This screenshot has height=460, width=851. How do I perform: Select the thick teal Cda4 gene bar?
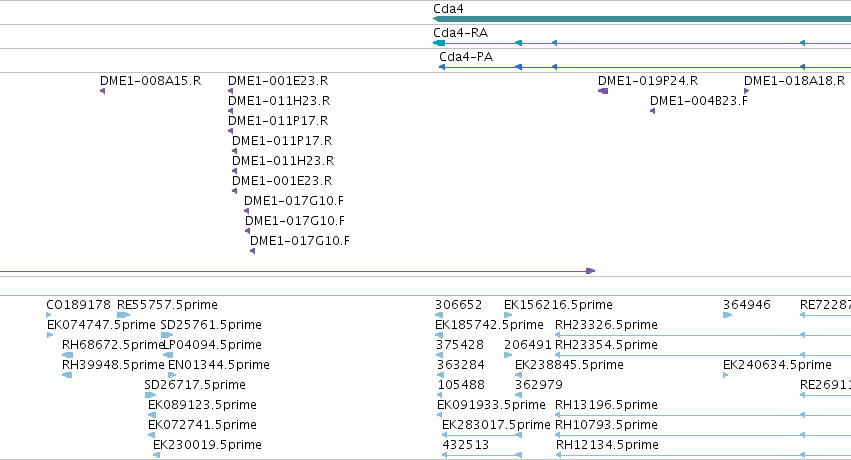coord(642,20)
